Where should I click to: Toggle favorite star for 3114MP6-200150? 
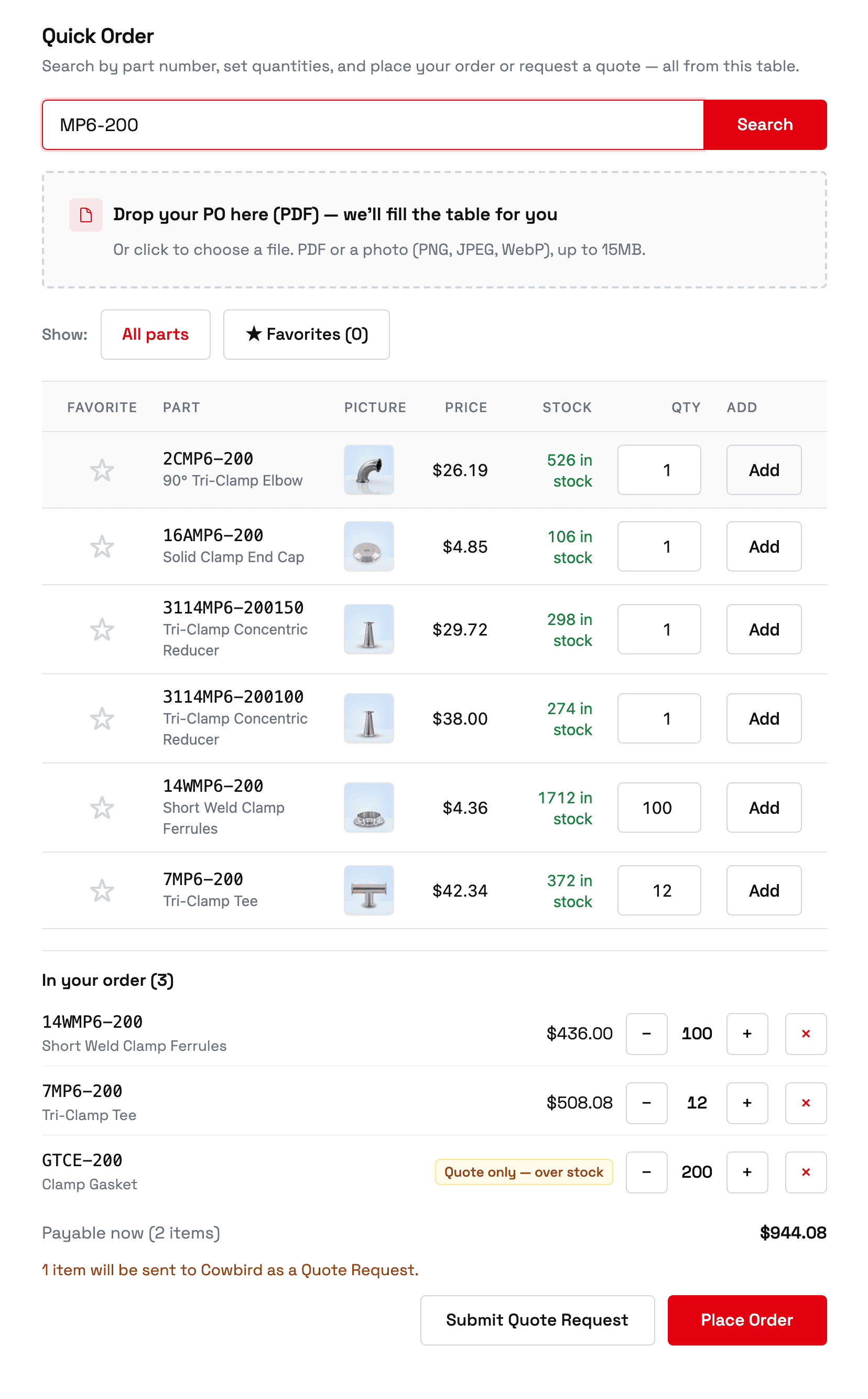click(102, 629)
